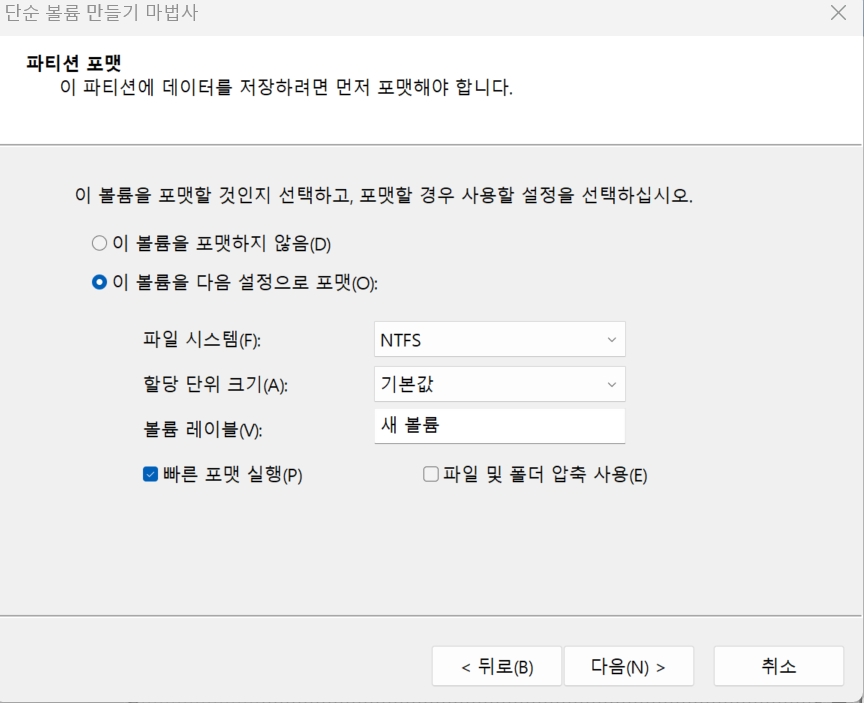Click the 볼륨 레이블(V): label
Screen dimensions: 864x703
[203, 429]
